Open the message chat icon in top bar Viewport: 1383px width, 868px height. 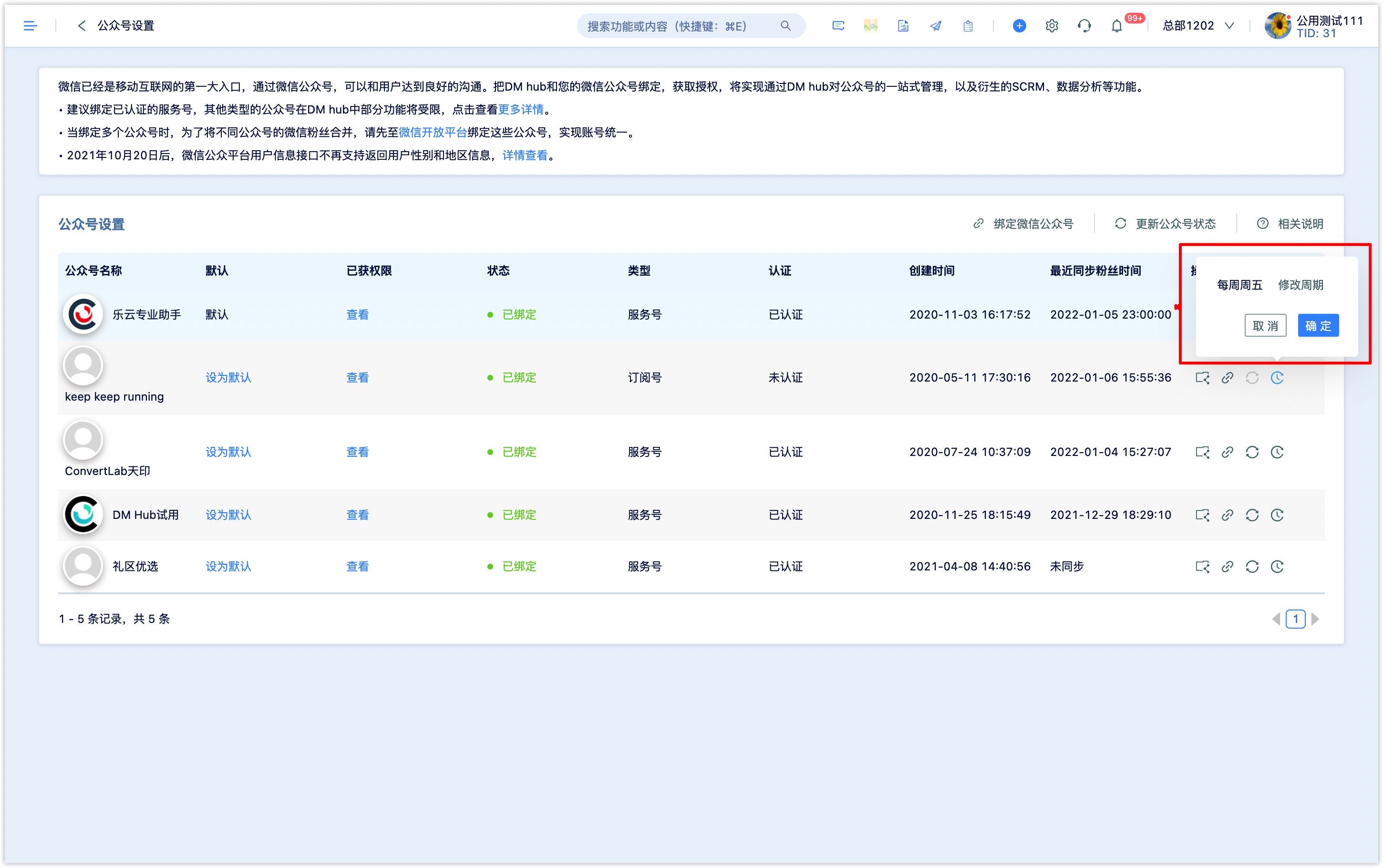tap(838, 26)
